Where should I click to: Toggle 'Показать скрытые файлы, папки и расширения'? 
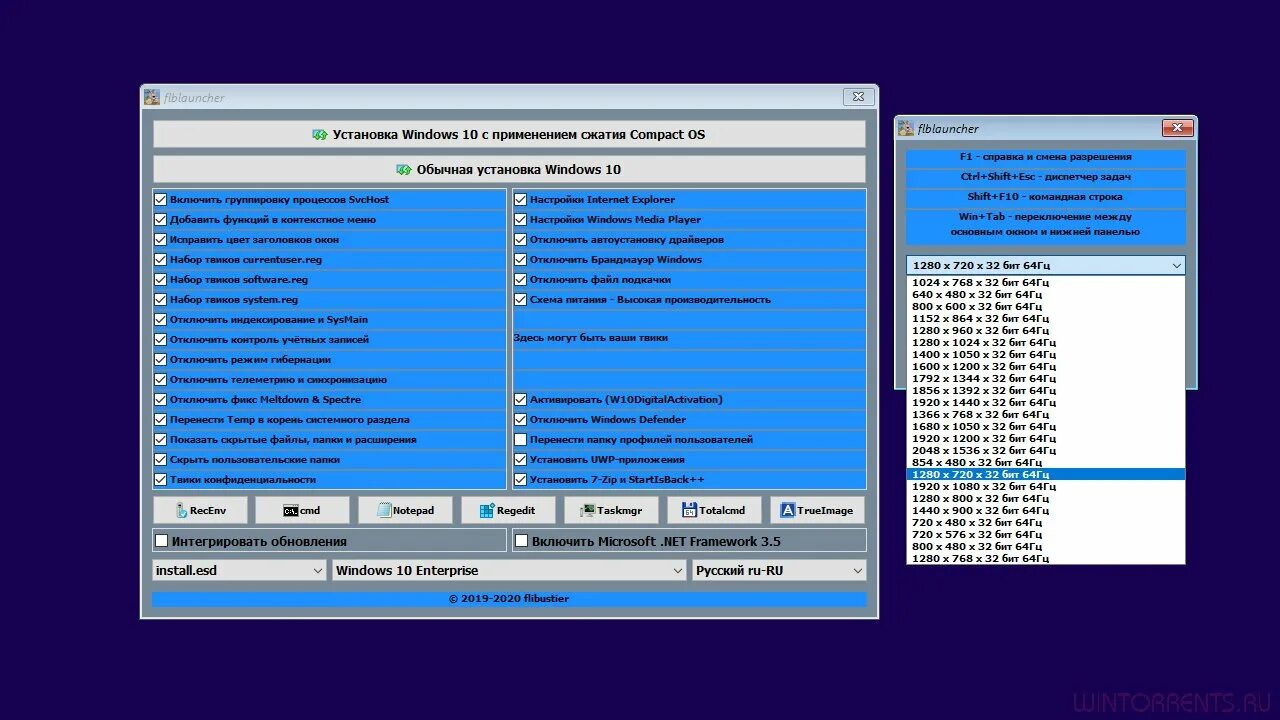(161, 439)
